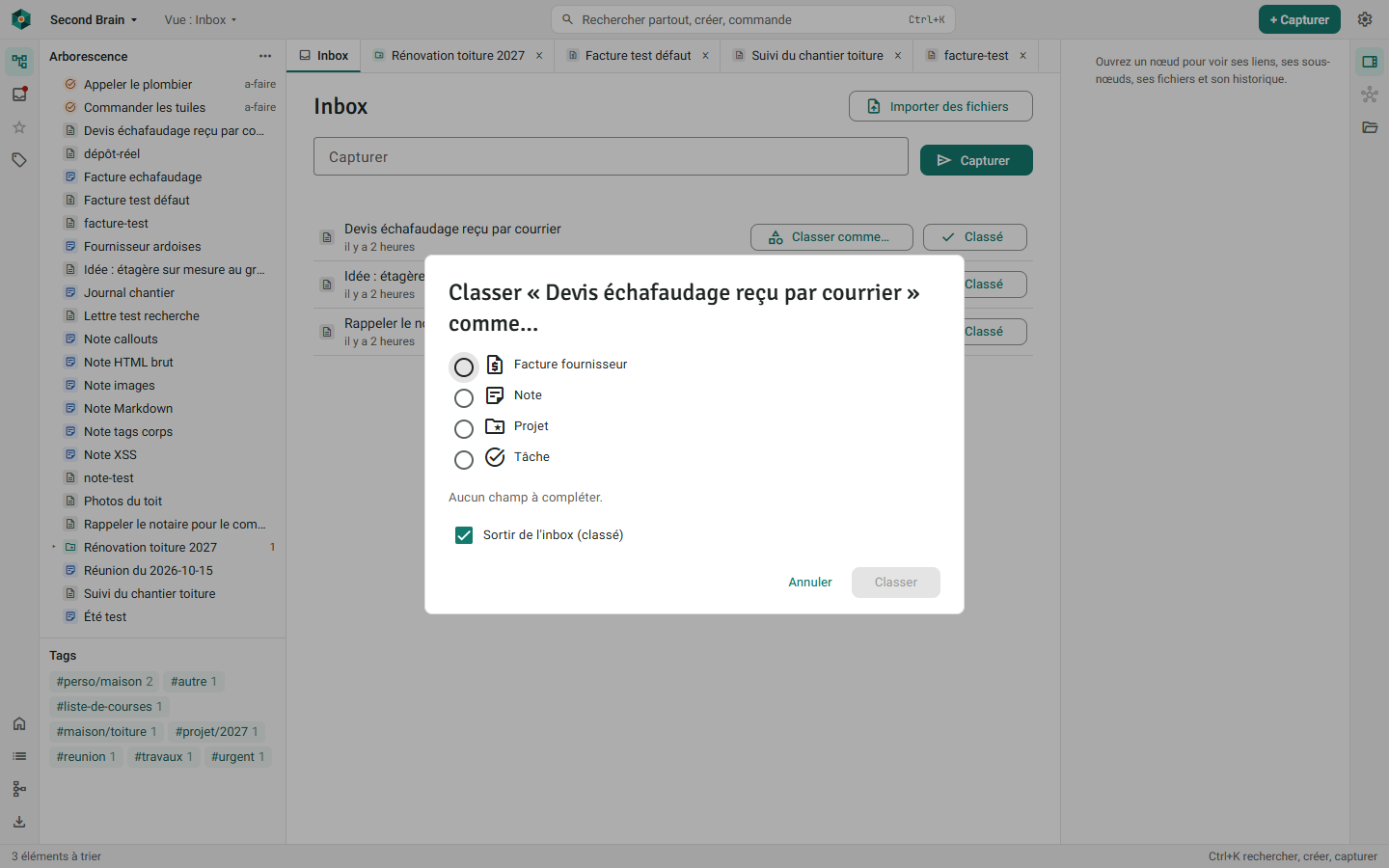Click the hierarchy icon in left rail
Viewport: 1389px width, 868px height.
(x=19, y=789)
